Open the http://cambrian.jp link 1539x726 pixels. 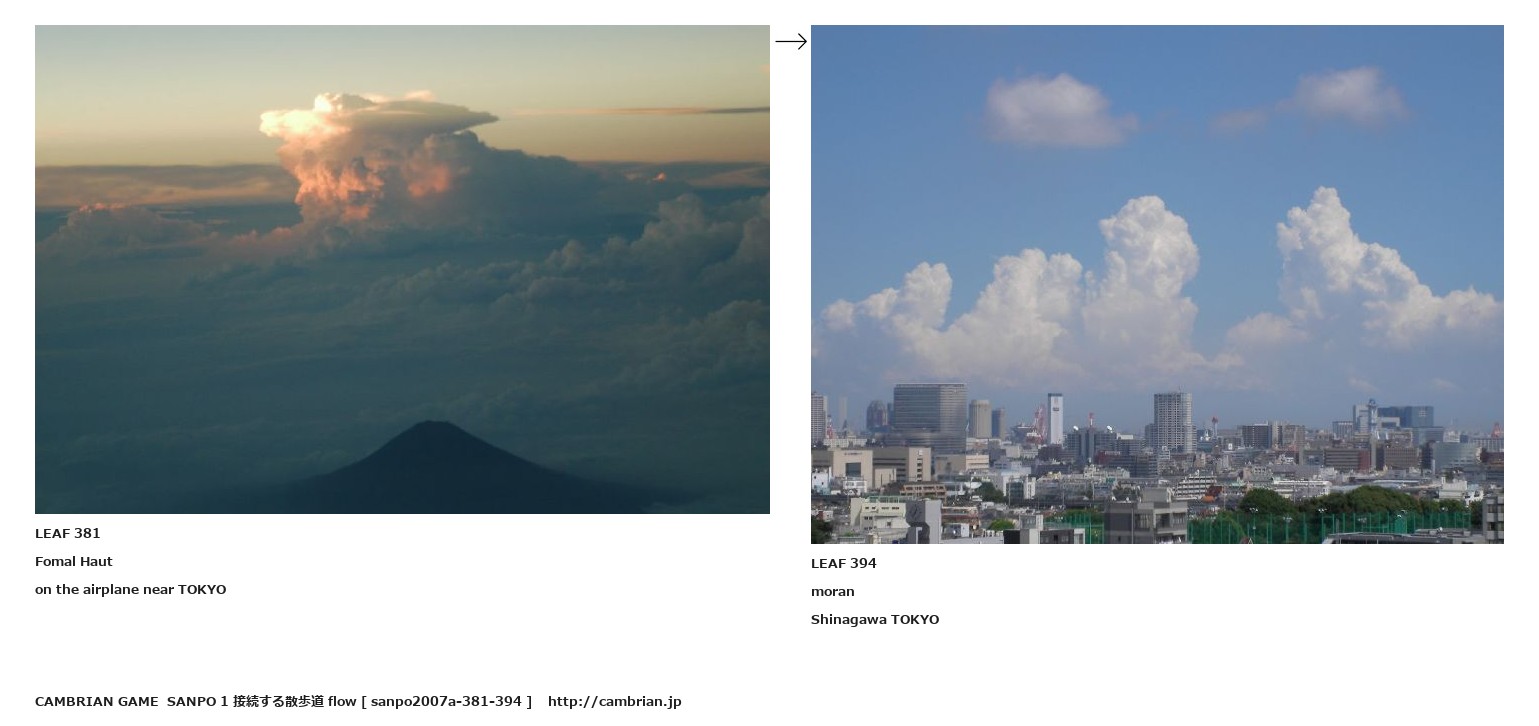pos(615,701)
